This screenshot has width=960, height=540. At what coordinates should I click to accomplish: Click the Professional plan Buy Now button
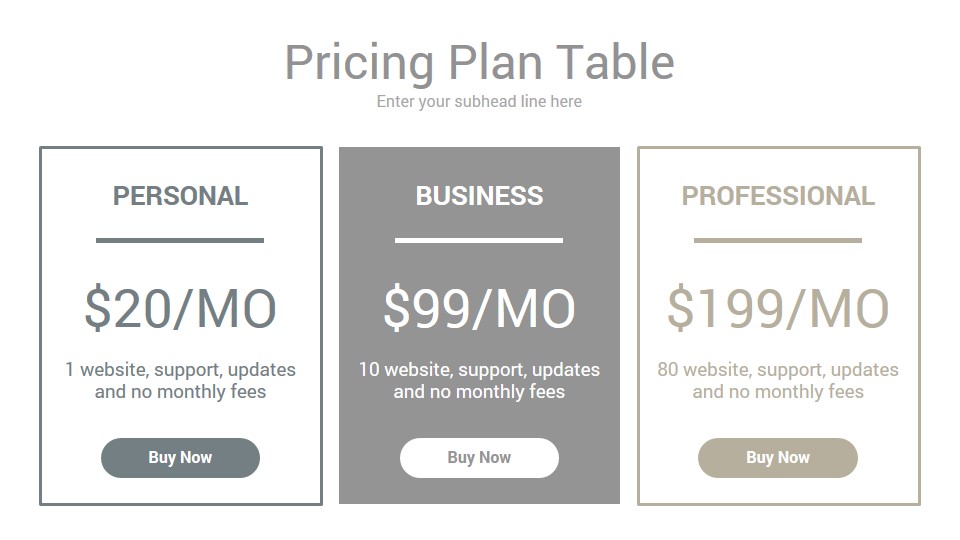tap(778, 457)
